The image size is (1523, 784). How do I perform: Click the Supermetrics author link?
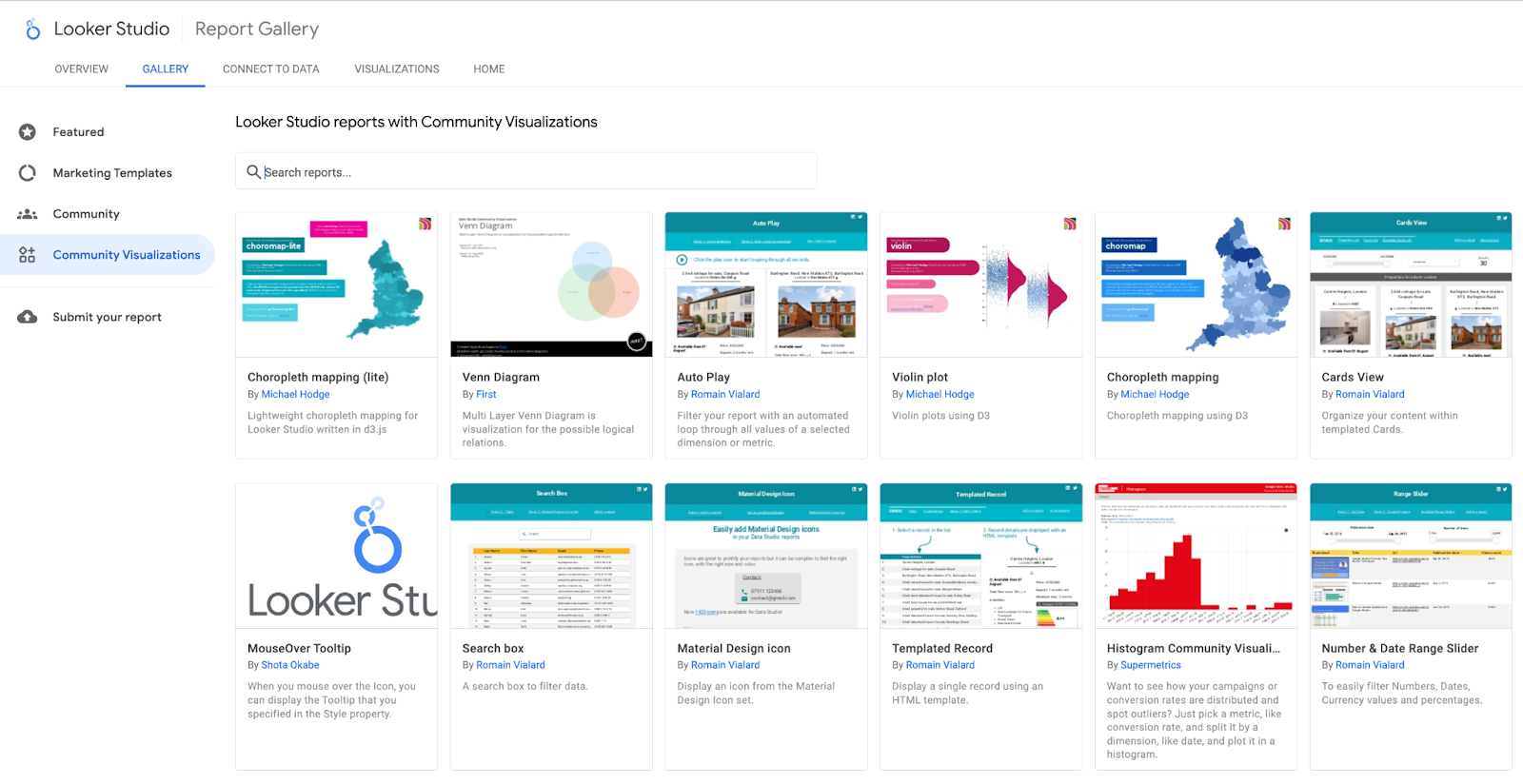pos(1151,665)
